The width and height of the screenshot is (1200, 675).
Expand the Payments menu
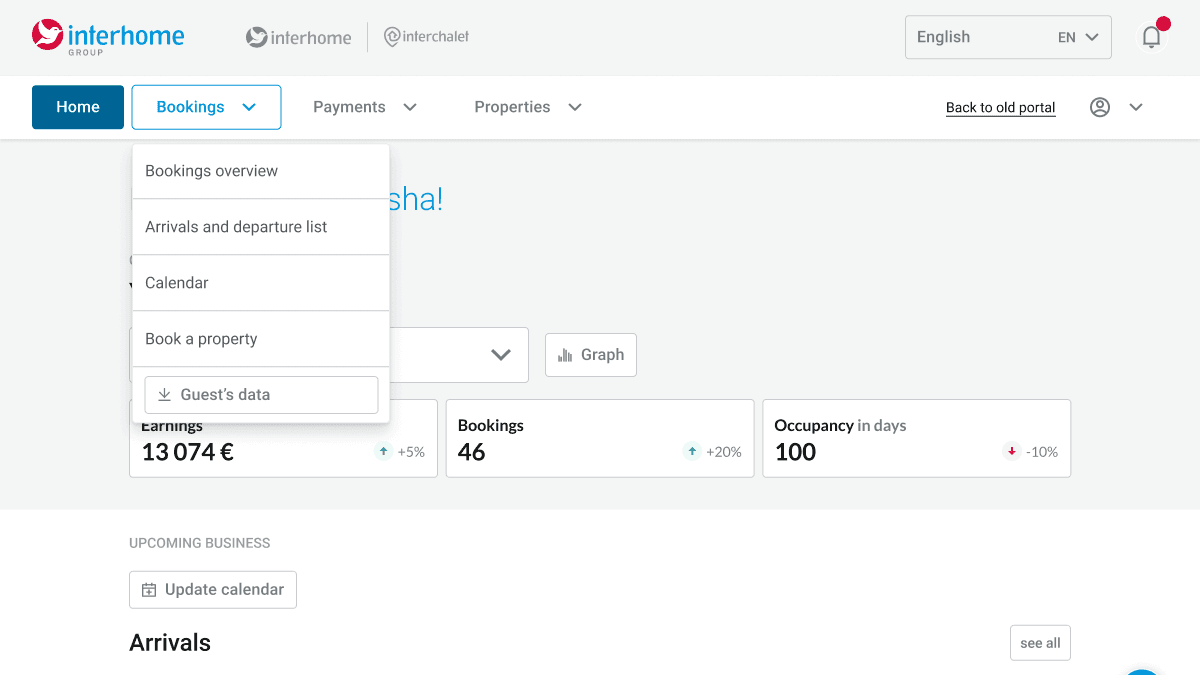(365, 107)
